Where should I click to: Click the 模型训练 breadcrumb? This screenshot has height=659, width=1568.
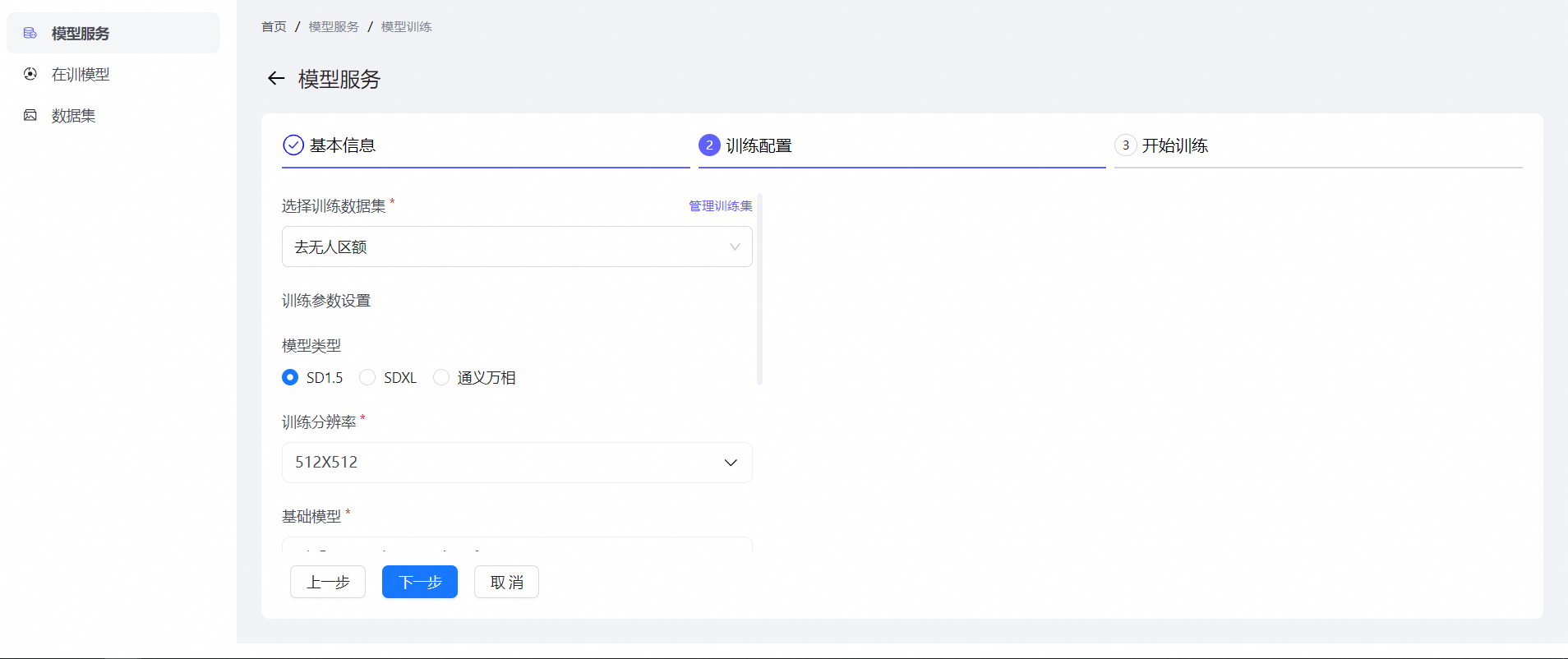tap(406, 26)
